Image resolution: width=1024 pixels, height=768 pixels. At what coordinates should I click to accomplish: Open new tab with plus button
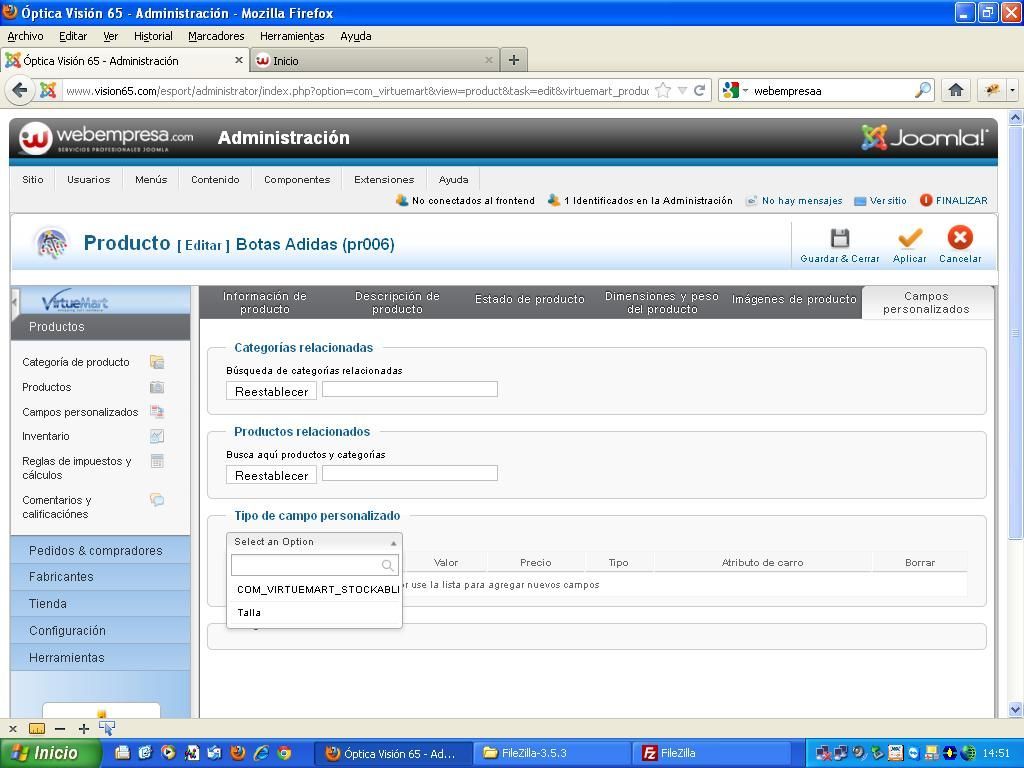[x=514, y=60]
